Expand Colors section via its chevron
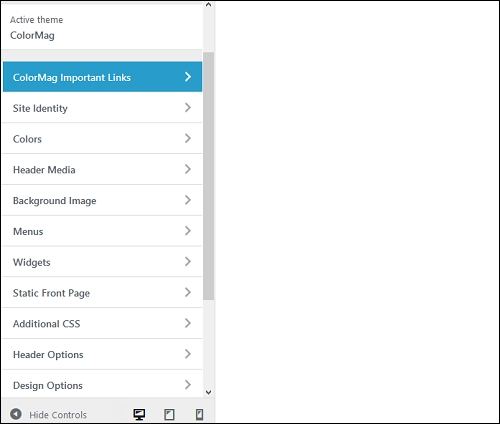 (x=188, y=138)
